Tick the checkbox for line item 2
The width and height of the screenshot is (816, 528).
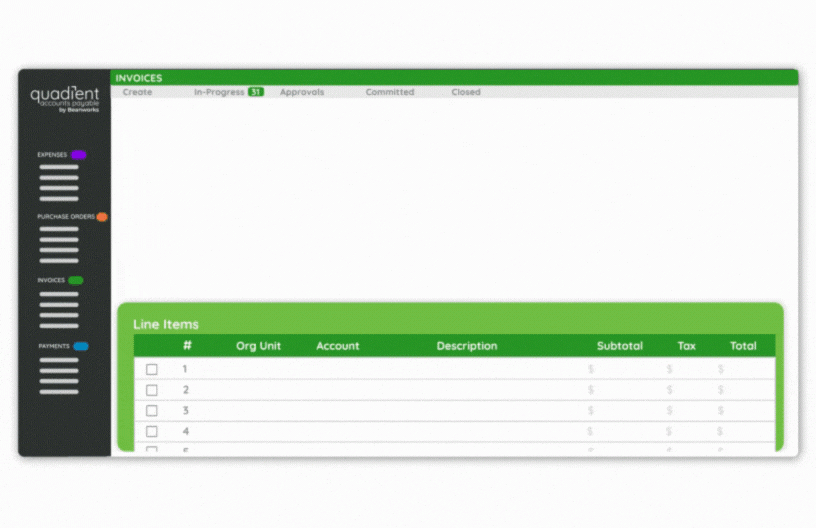point(152,390)
